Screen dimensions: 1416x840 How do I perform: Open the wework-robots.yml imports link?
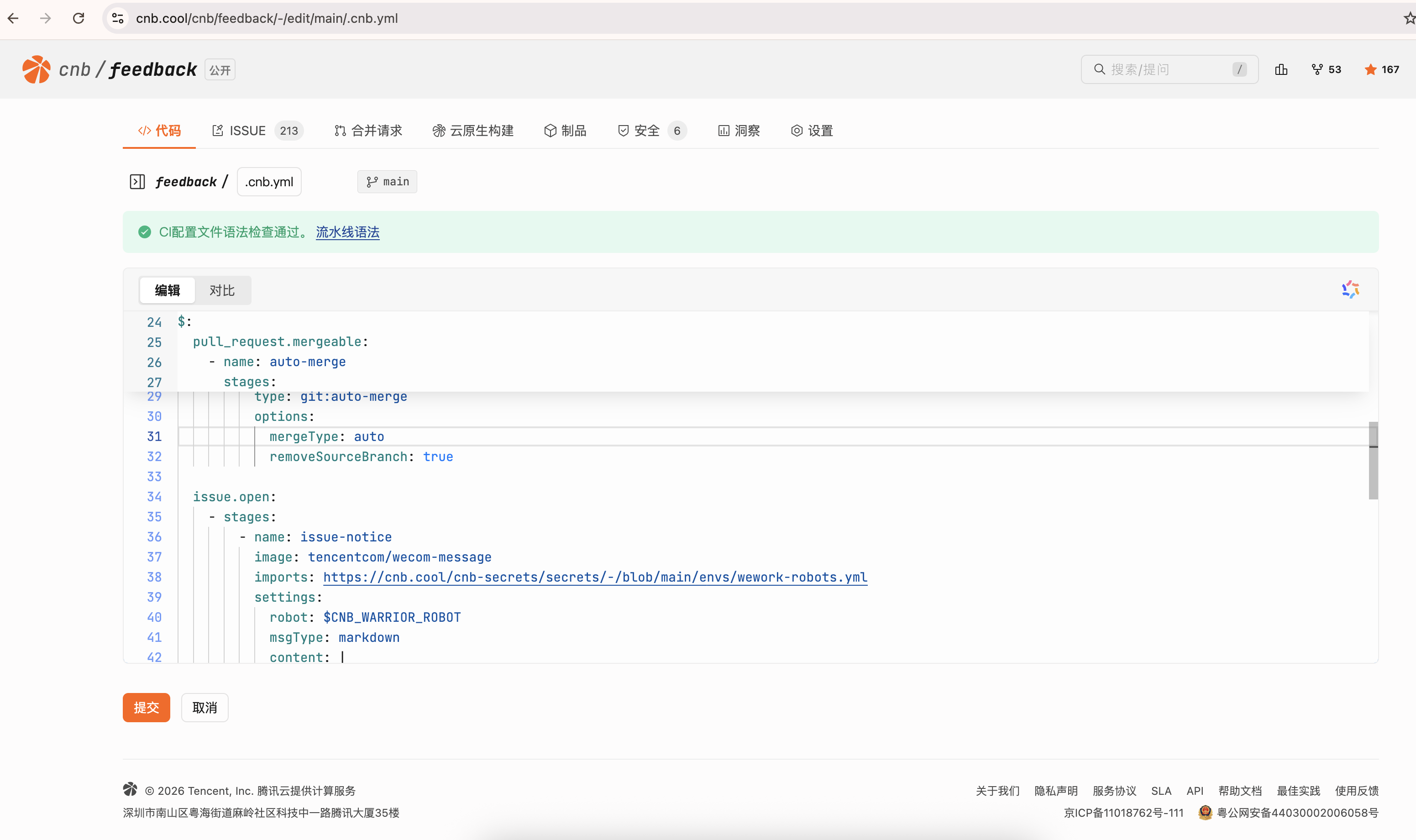(x=595, y=577)
